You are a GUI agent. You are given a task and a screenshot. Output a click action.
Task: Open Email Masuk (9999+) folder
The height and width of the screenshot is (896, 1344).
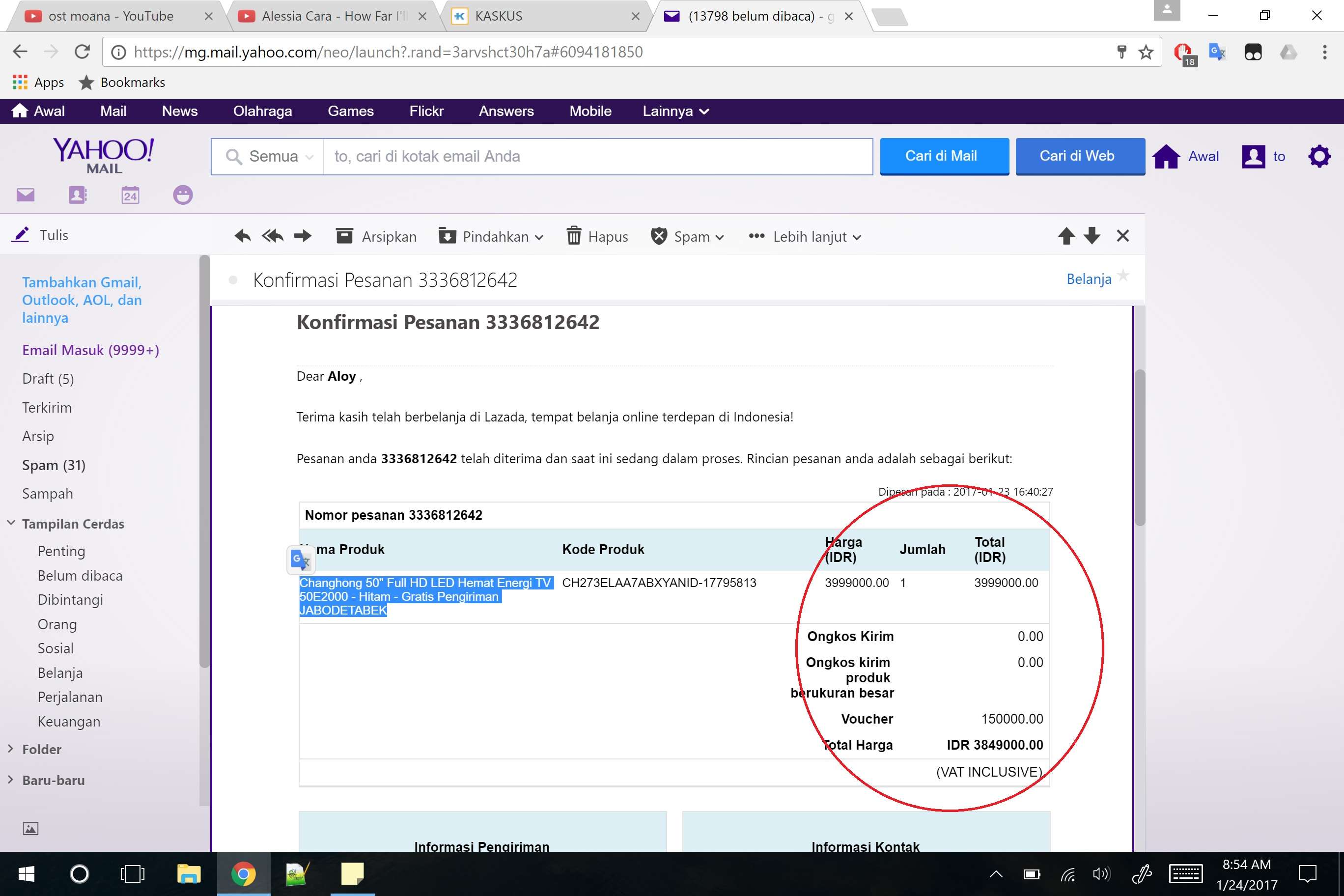(x=90, y=350)
